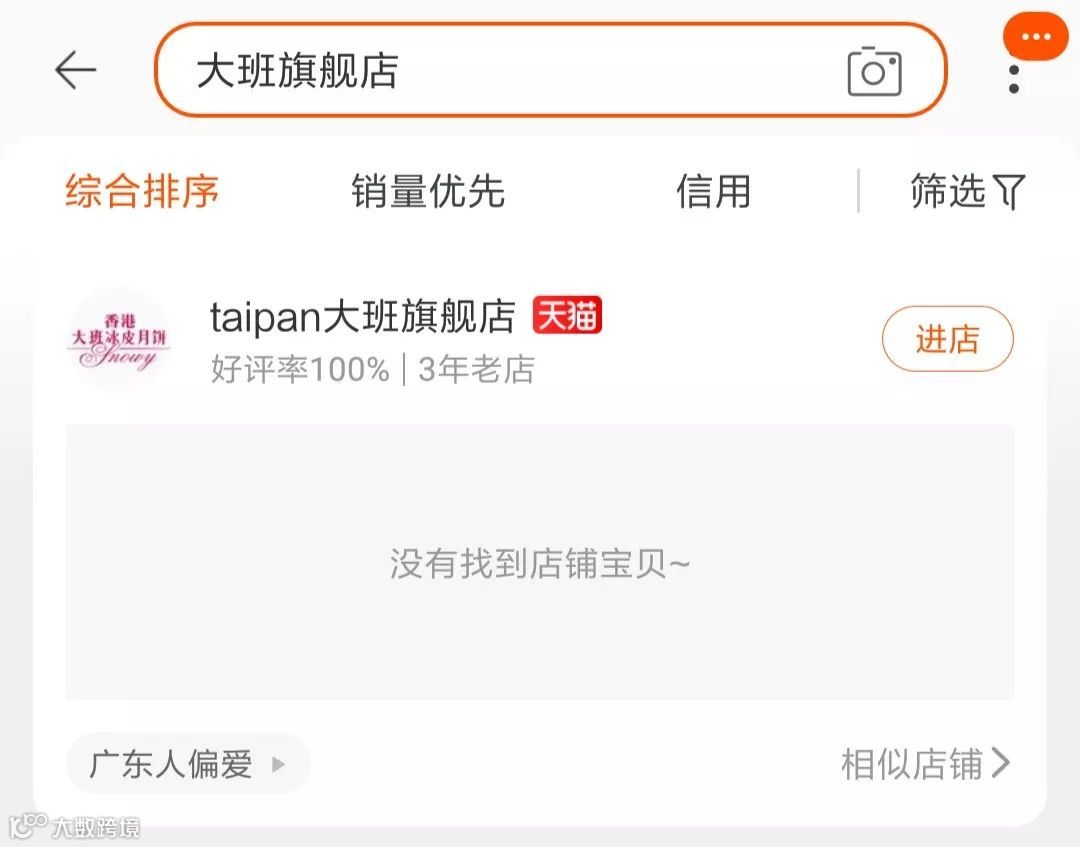The image size is (1080, 847).
Task: Open the 筛选 filter panel
Action: (968, 191)
